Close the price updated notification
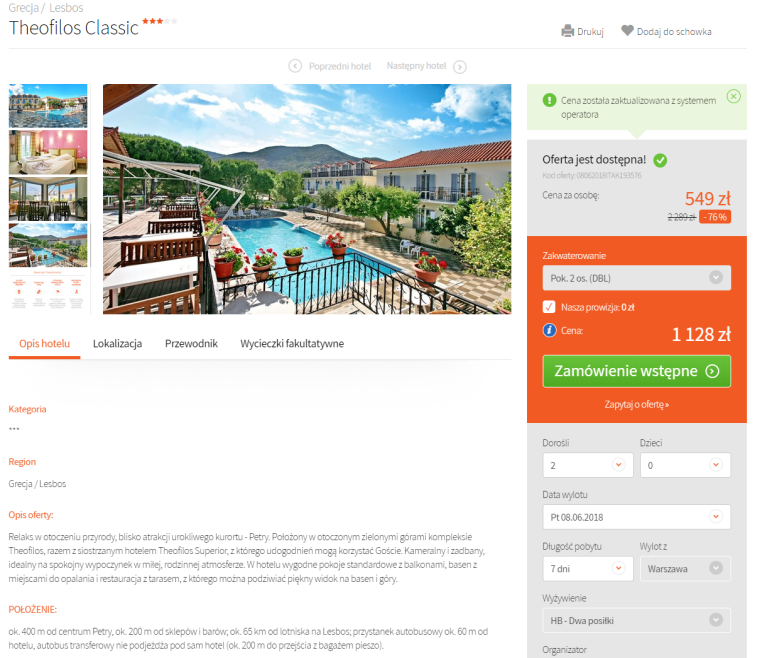Viewport: 760px width, 658px height. [733, 96]
